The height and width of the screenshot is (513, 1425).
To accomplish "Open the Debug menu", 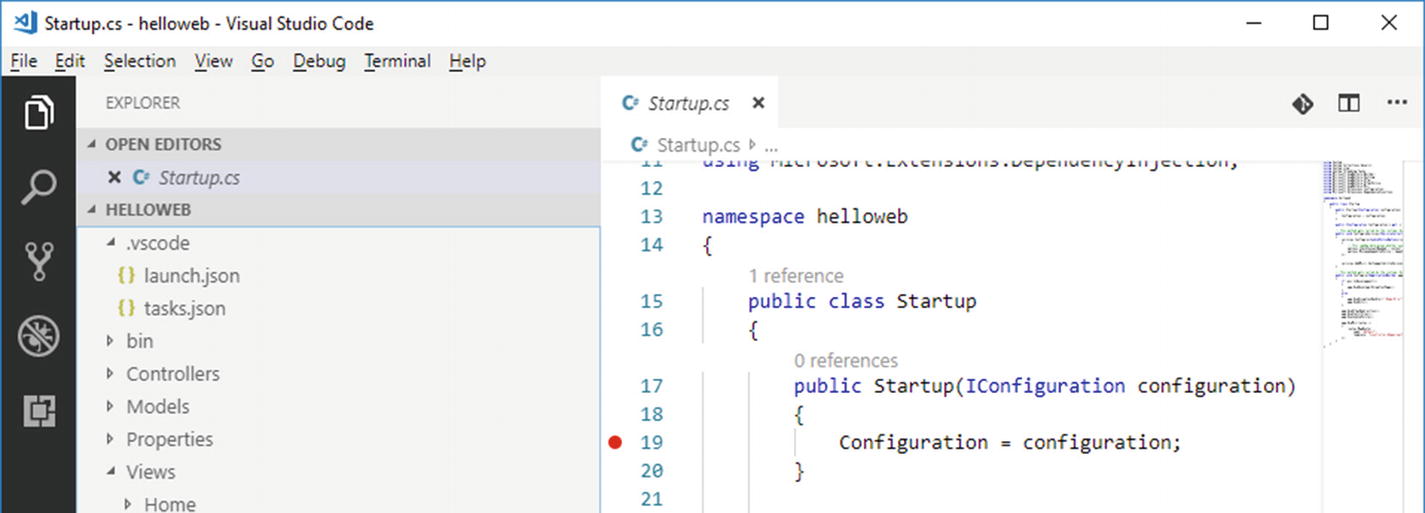I will 319,61.
